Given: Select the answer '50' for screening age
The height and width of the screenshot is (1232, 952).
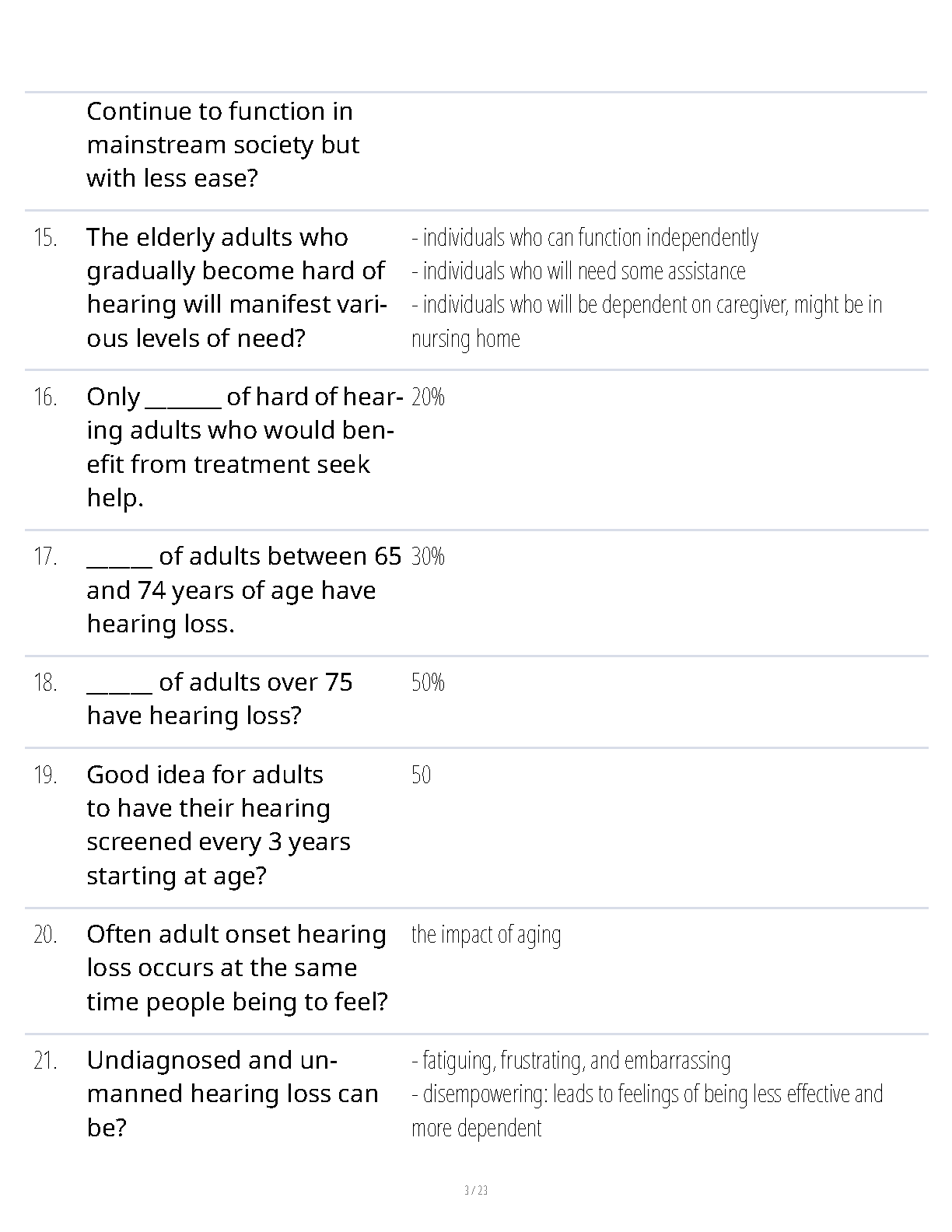Looking at the screenshot, I should tap(421, 775).
